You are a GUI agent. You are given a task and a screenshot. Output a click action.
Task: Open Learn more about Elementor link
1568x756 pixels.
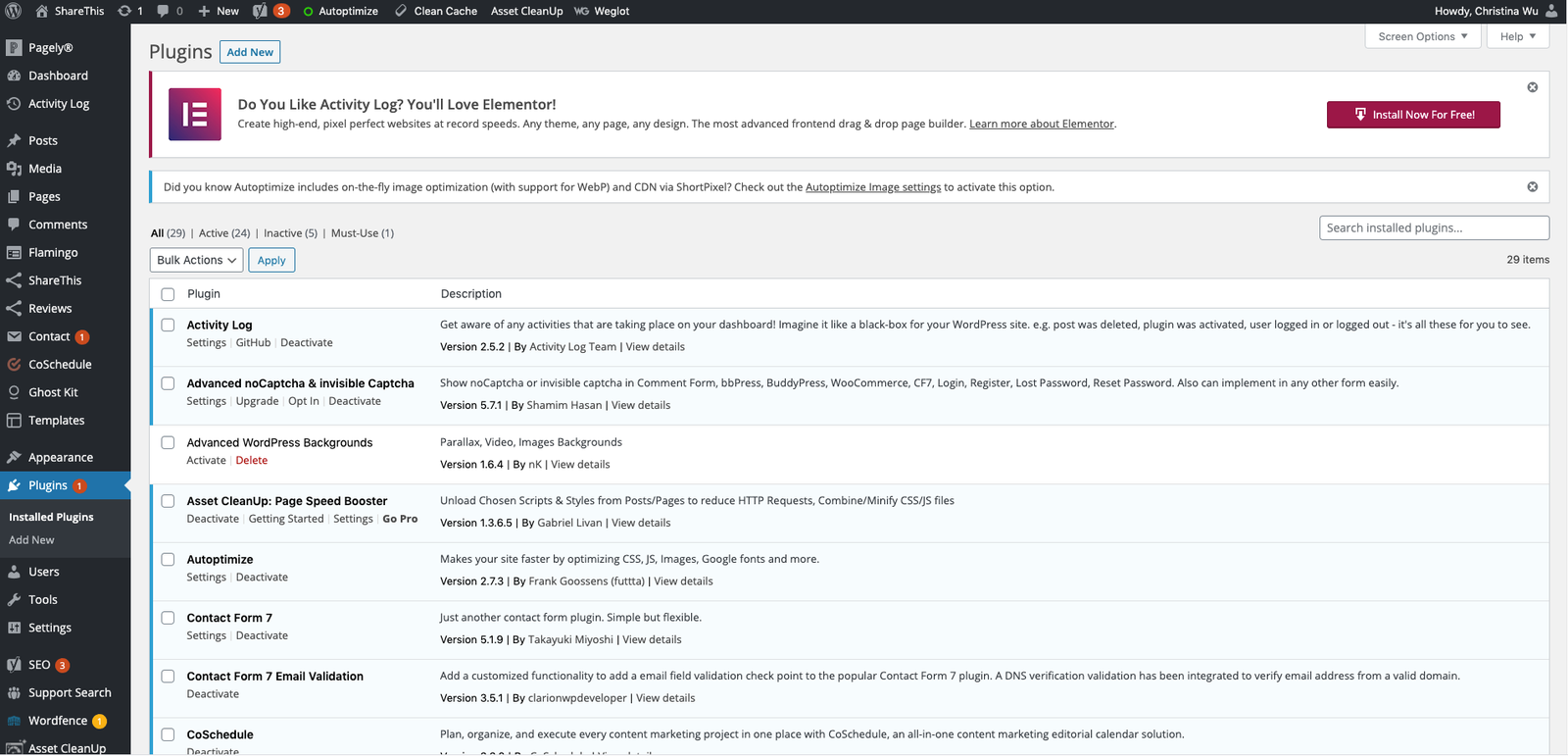1042,124
